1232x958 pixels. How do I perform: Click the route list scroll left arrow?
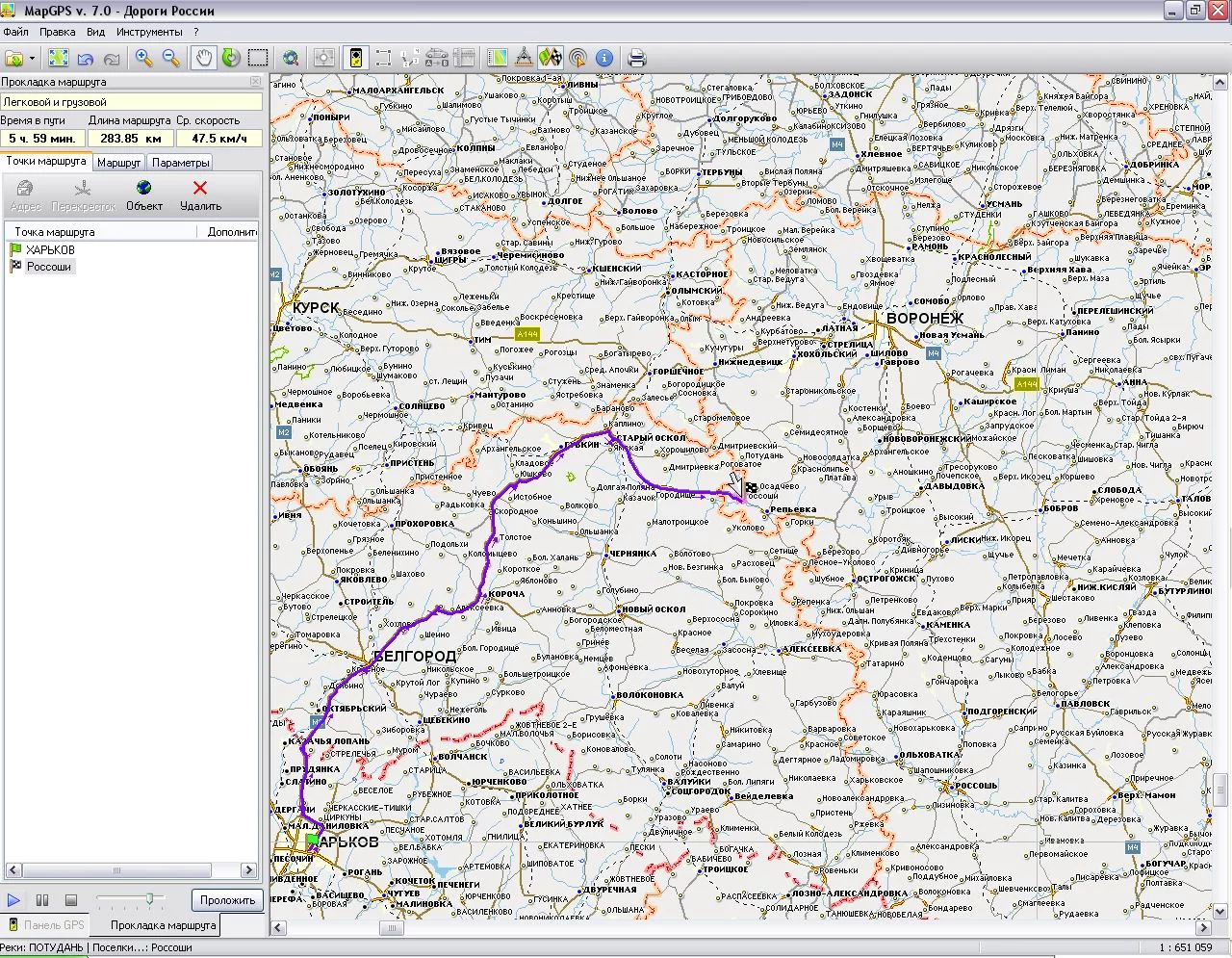[13, 869]
